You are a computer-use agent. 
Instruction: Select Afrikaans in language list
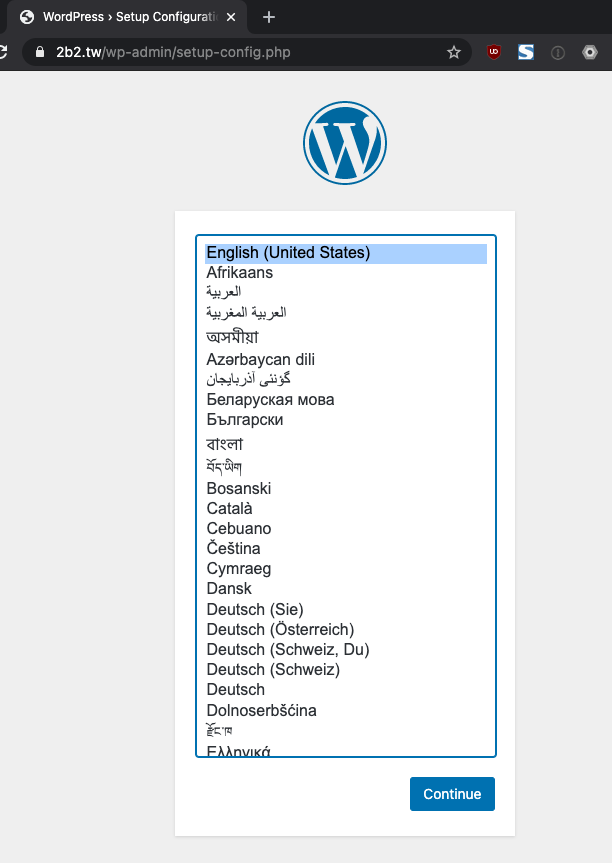(346, 273)
